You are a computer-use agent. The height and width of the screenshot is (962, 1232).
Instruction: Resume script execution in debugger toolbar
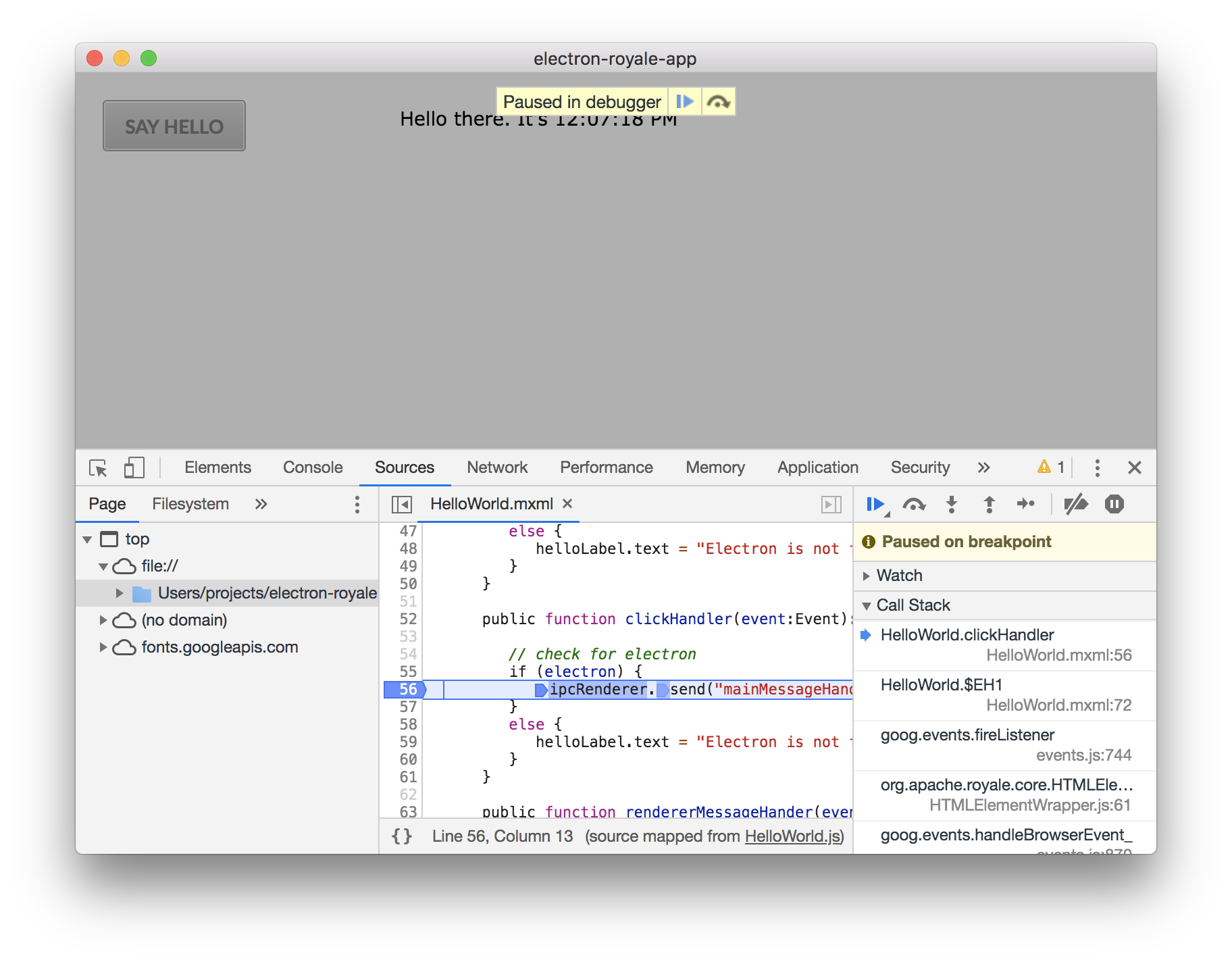pyautogui.click(x=876, y=504)
